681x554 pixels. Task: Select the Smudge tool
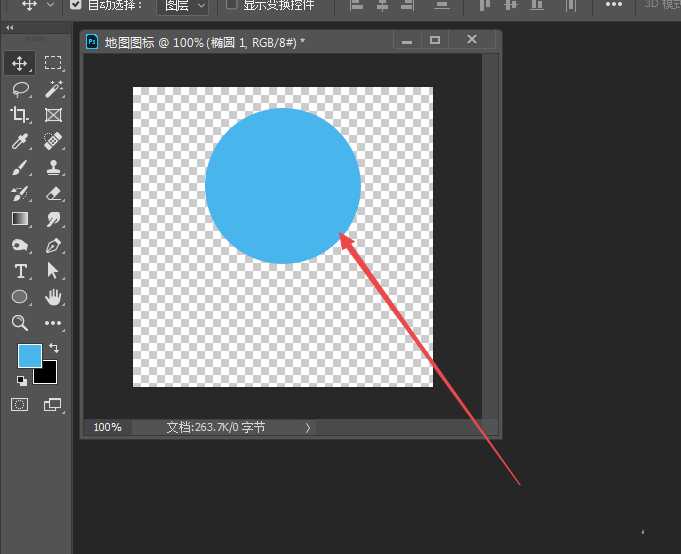pyautogui.click(x=53, y=219)
